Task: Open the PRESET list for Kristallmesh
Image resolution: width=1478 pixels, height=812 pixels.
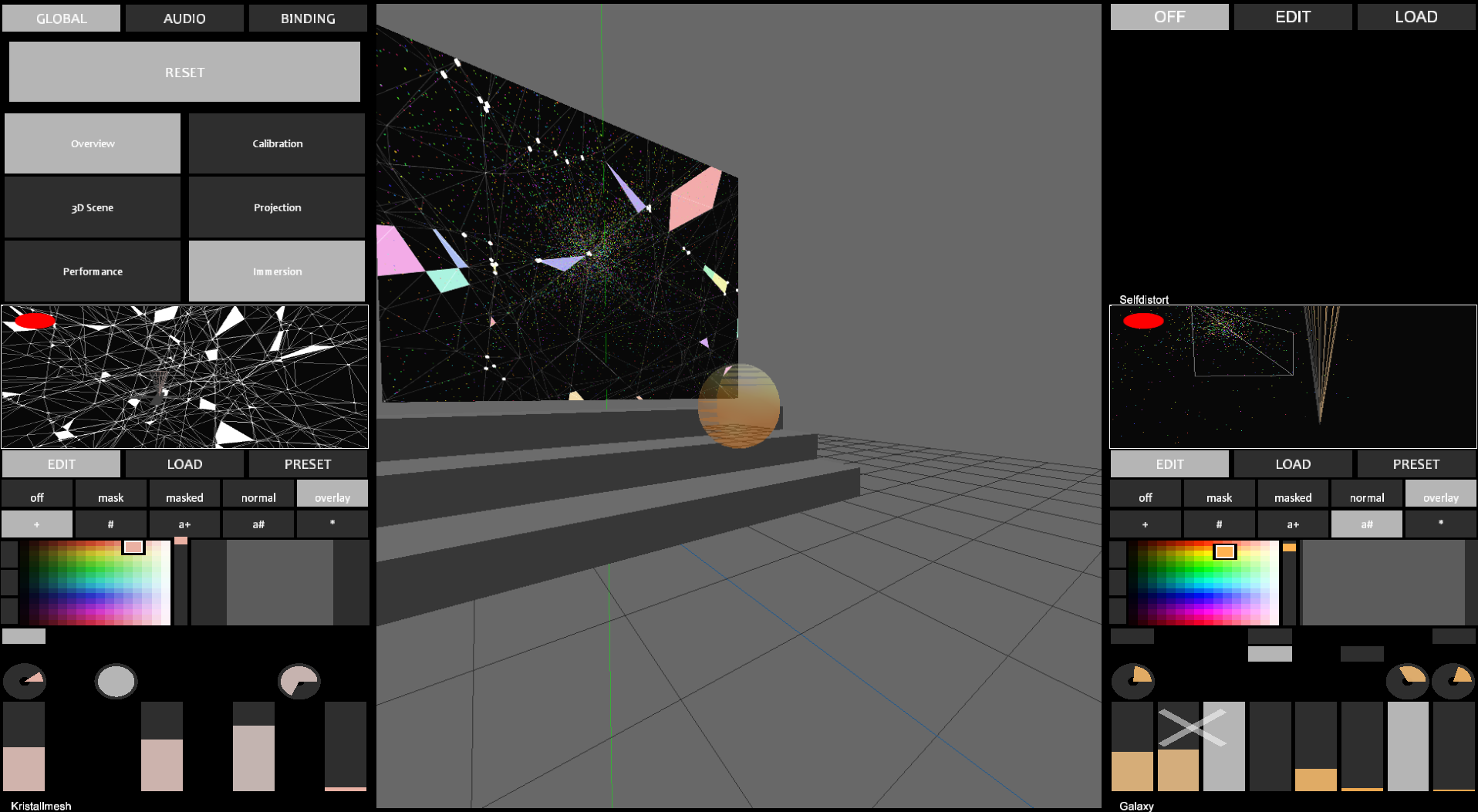Action: [x=307, y=464]
